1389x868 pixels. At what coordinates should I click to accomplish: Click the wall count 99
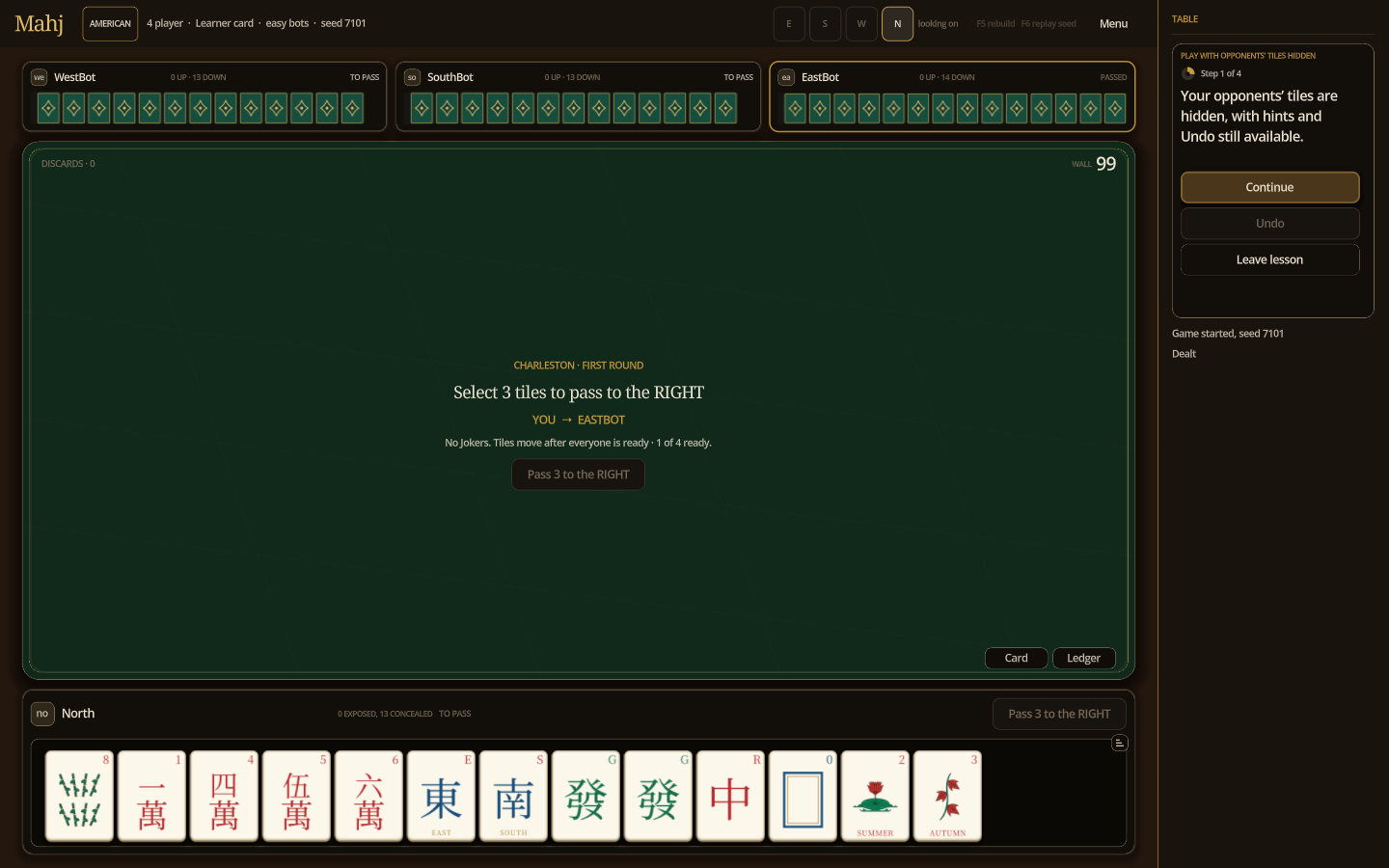(1106, 164)
